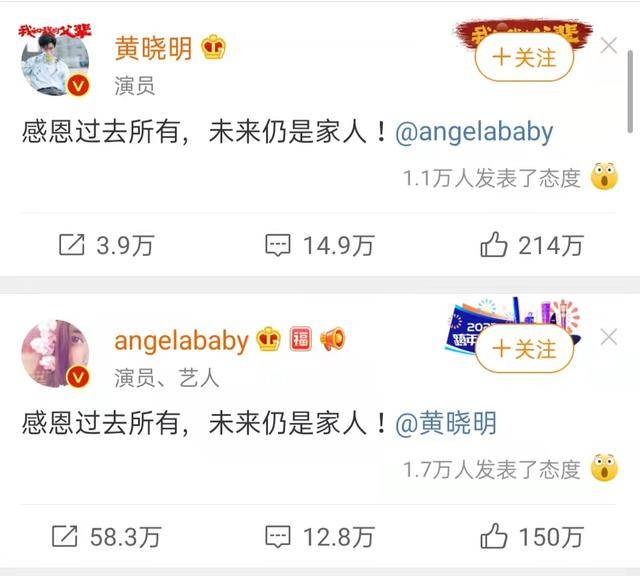Dismiss 黄晓明's post with the X
Viewport: 640px width, 576px height.
tap(609, 45)
